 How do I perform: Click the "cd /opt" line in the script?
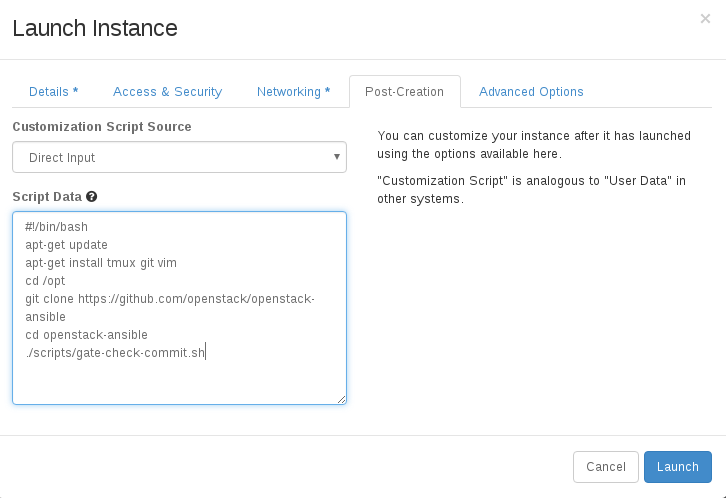click(46, 281)
